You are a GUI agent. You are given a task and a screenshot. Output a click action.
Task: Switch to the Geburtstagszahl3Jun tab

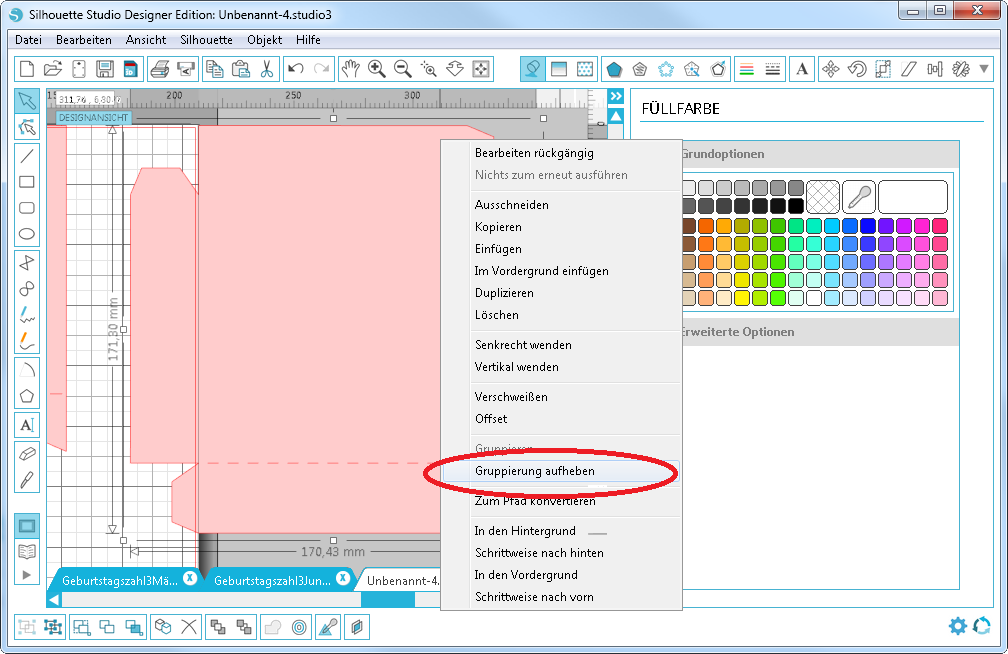tap(272, 579)
